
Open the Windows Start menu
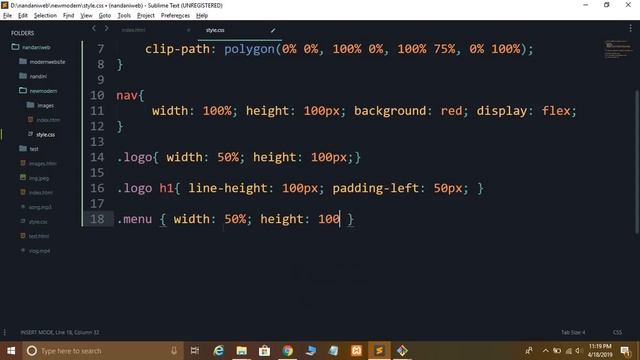(x=11, y=351)
